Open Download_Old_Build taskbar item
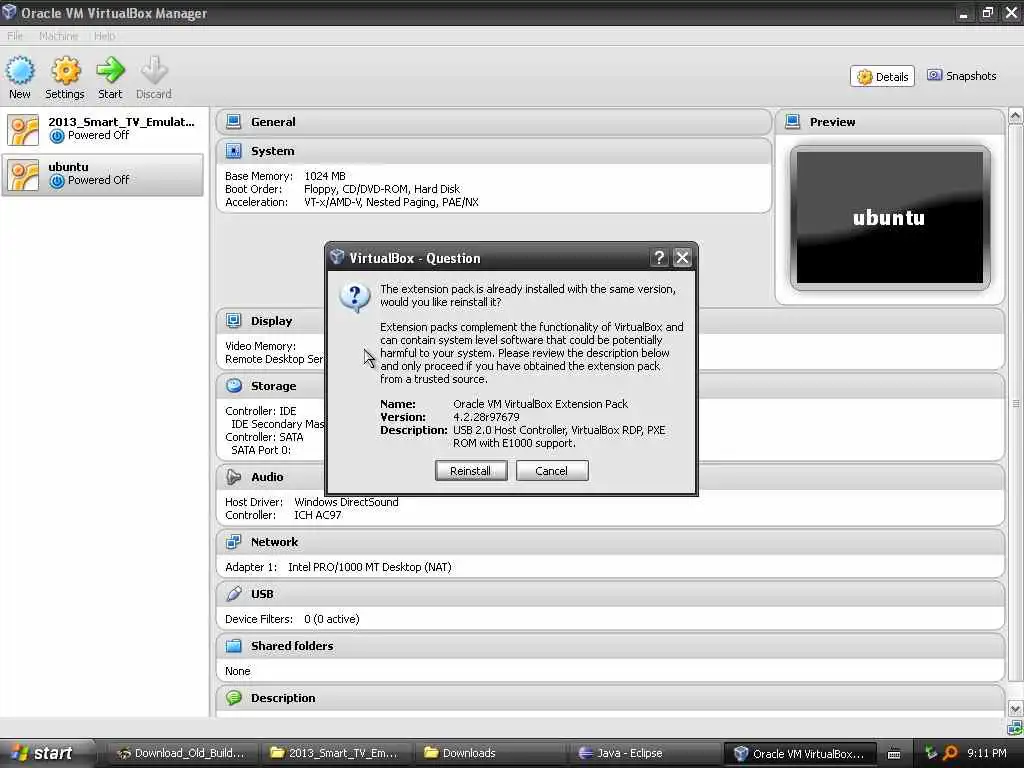1024x768 pixels. 182,754
